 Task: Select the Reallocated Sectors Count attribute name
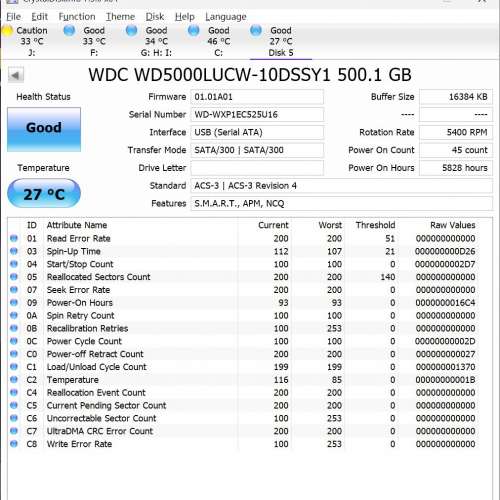tap(99, 277)
